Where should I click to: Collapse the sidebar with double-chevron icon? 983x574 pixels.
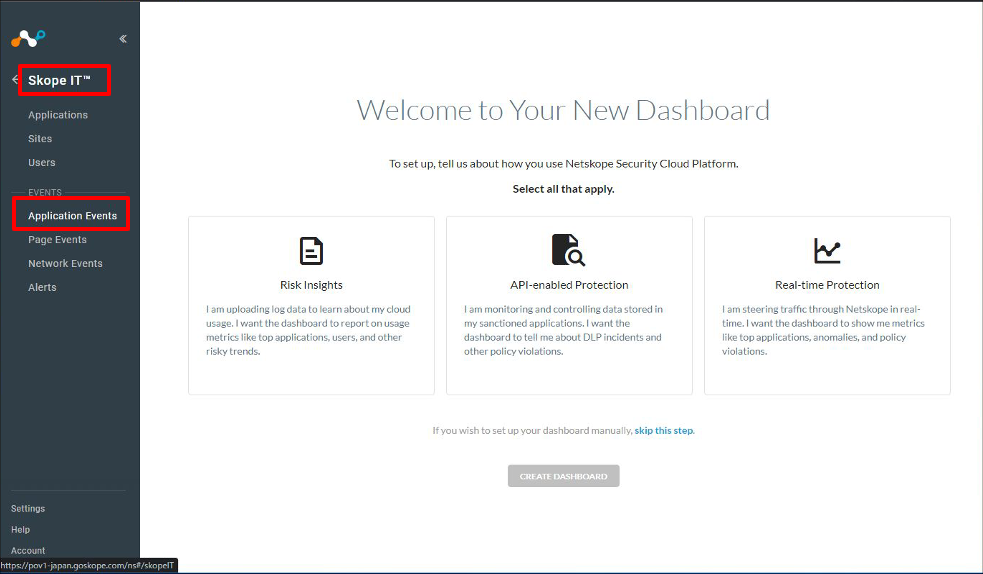point(123,39)
